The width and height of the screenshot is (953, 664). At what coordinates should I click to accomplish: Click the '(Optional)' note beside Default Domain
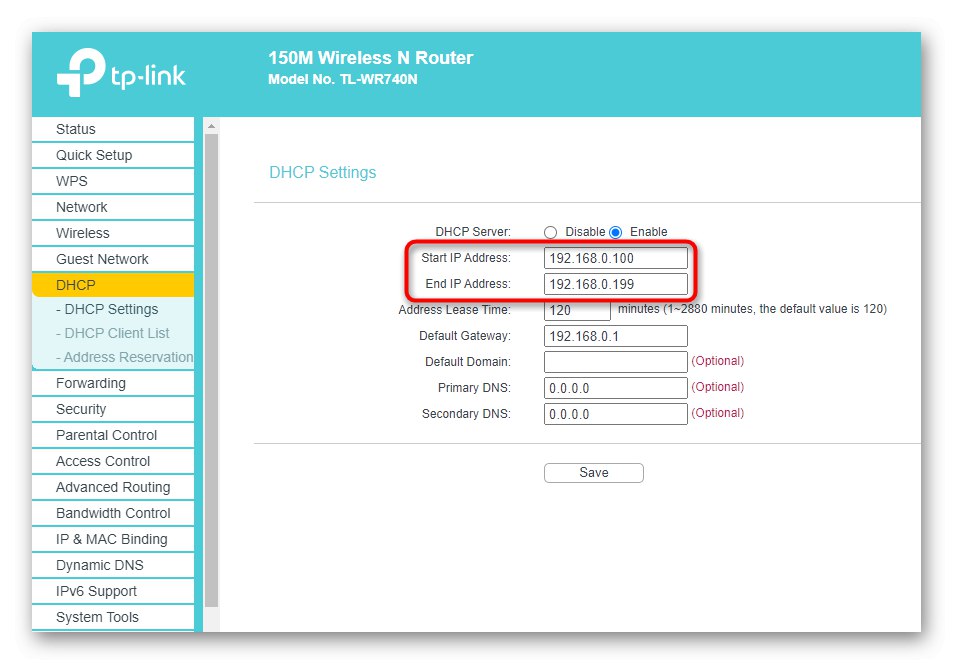pos(718,361)
